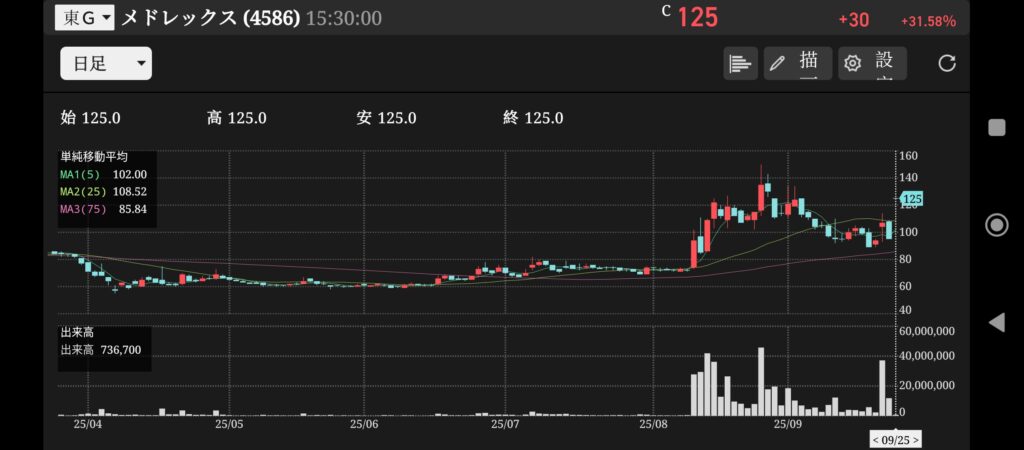This screenshot has height=450, width=1024.
Task: Select the MA3(75) moving average entry
Action: 104,208
